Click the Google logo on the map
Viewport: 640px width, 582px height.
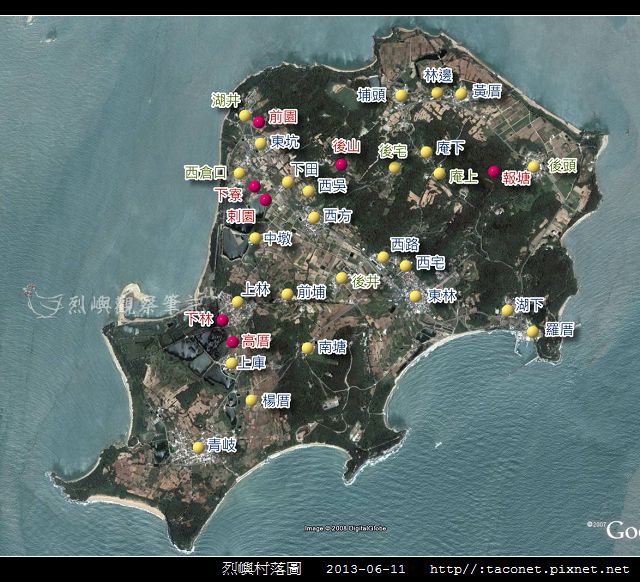(623, 530)
